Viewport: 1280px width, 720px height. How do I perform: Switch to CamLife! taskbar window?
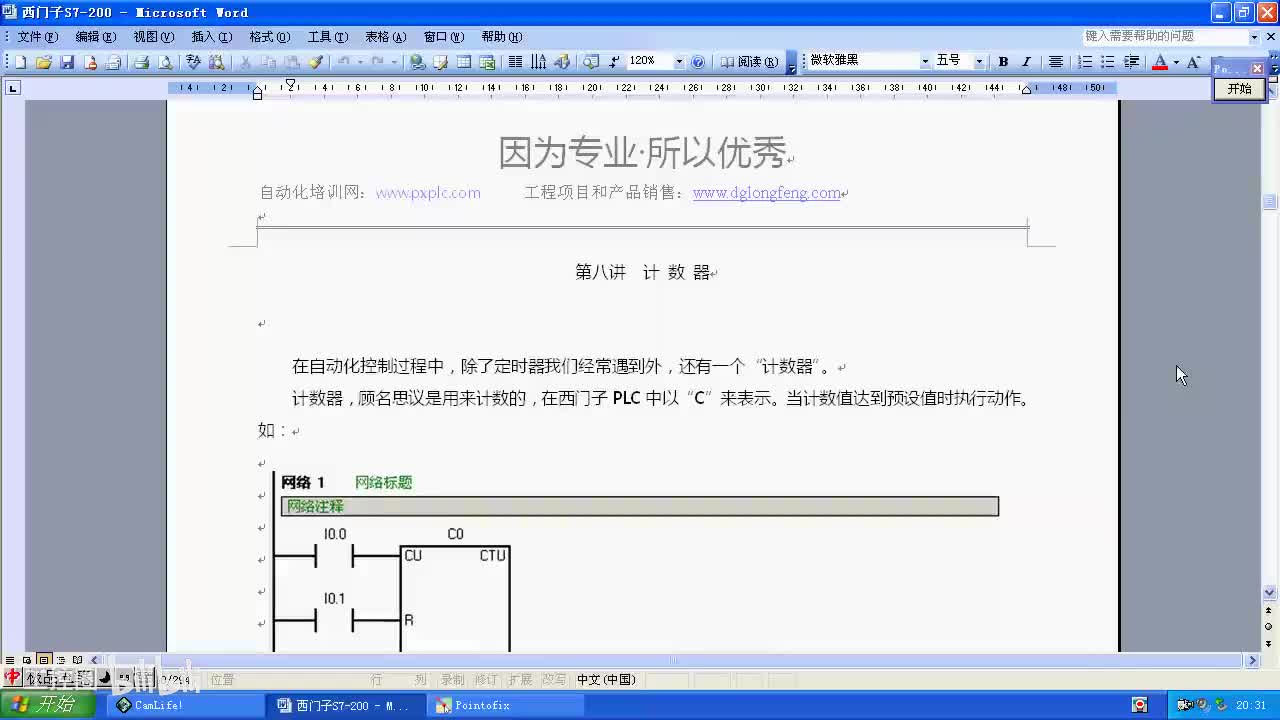[185, 705]
